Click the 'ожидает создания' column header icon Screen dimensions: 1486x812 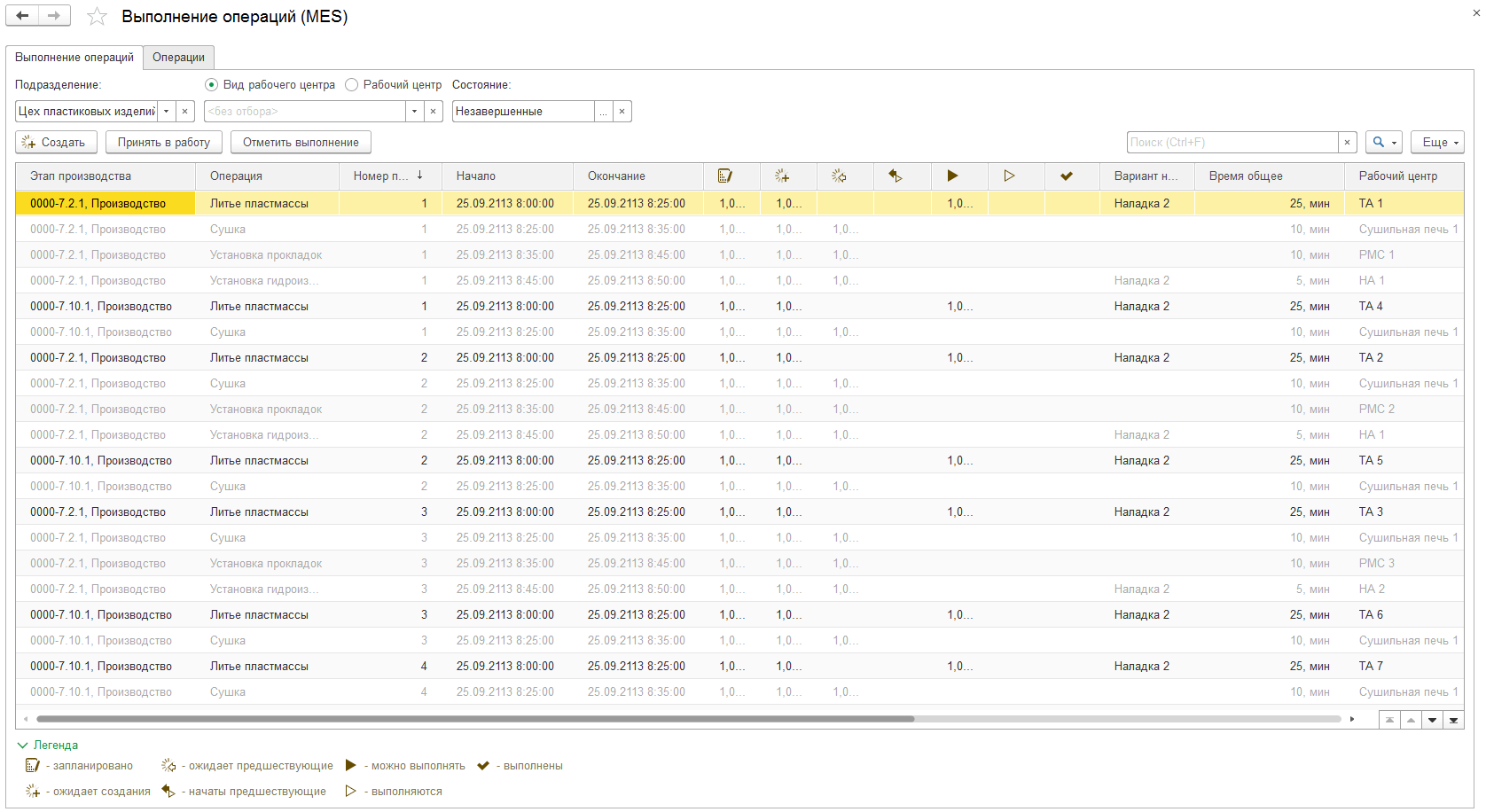[x=781, y=176]
